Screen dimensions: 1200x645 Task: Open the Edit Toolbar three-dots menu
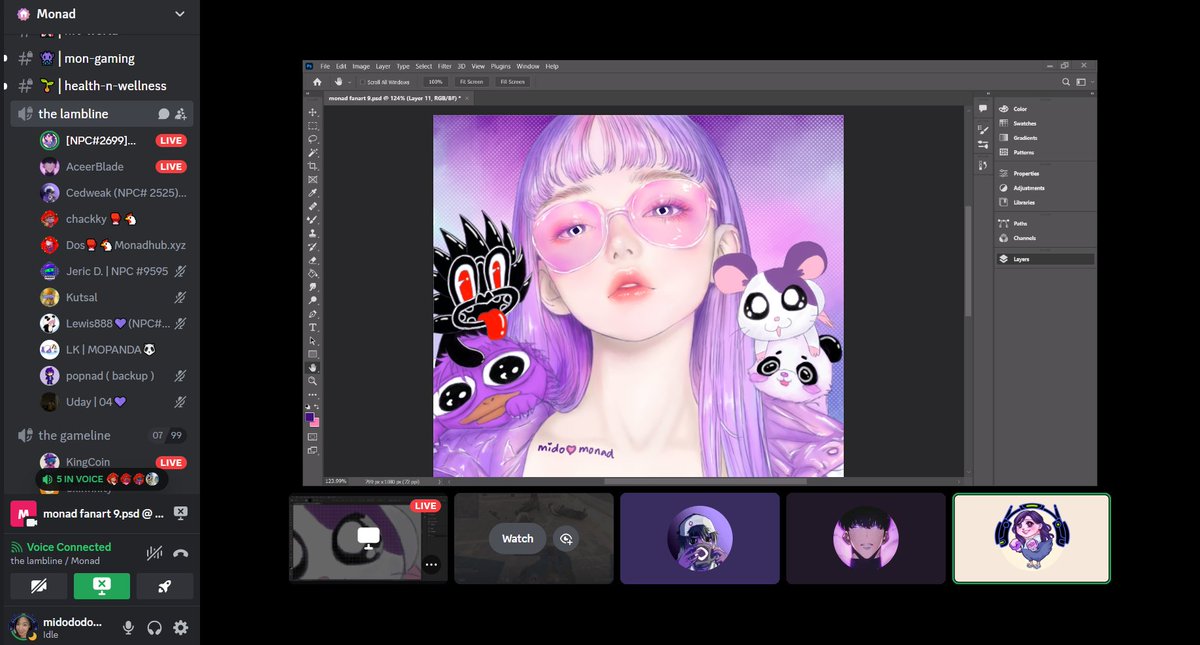click(313, 393)
